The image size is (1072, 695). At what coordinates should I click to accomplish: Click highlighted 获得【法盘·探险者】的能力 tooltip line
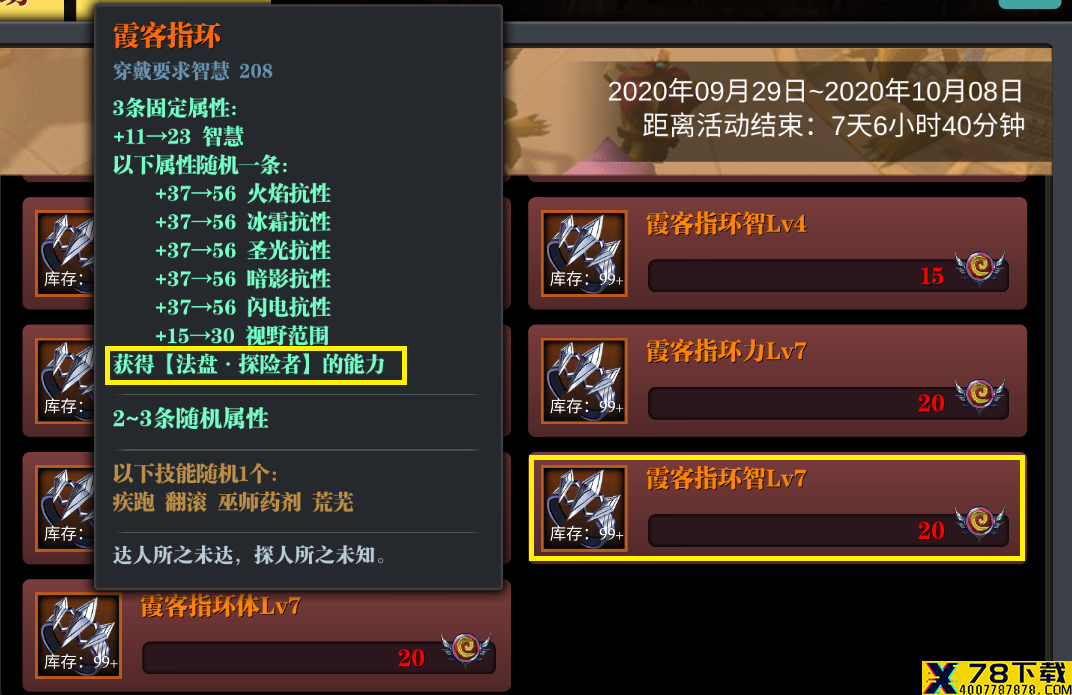(x=256, y=365)
